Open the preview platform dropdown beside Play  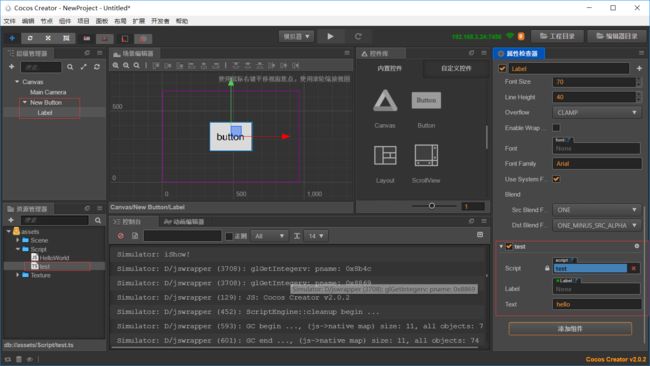[296, 36]
